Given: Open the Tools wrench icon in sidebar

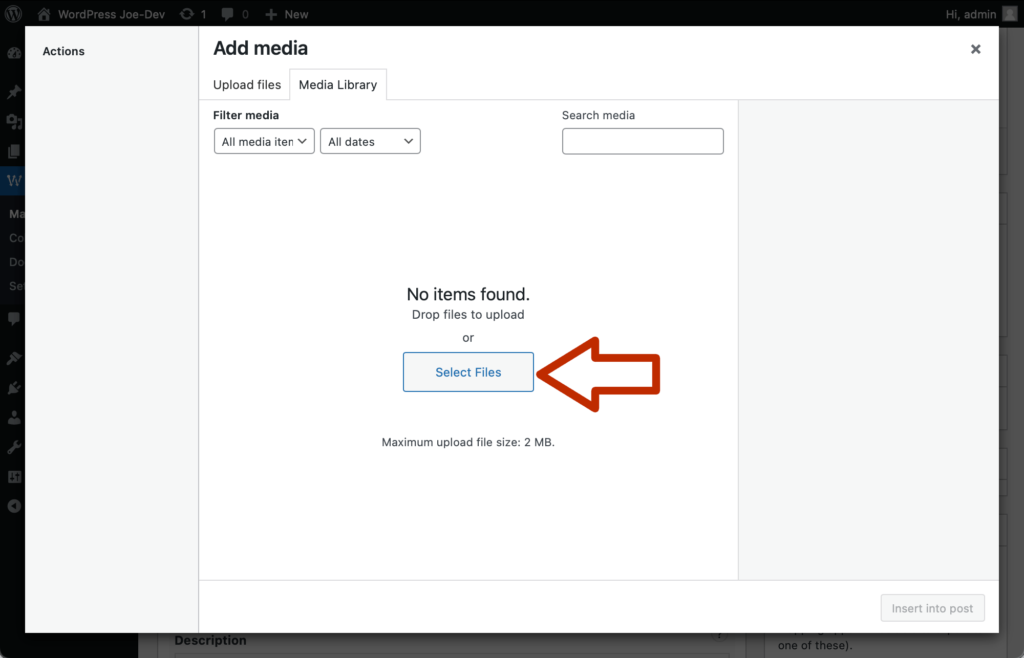Looking at the screenshot, I should pyautogui.click(x=14, y=447).
